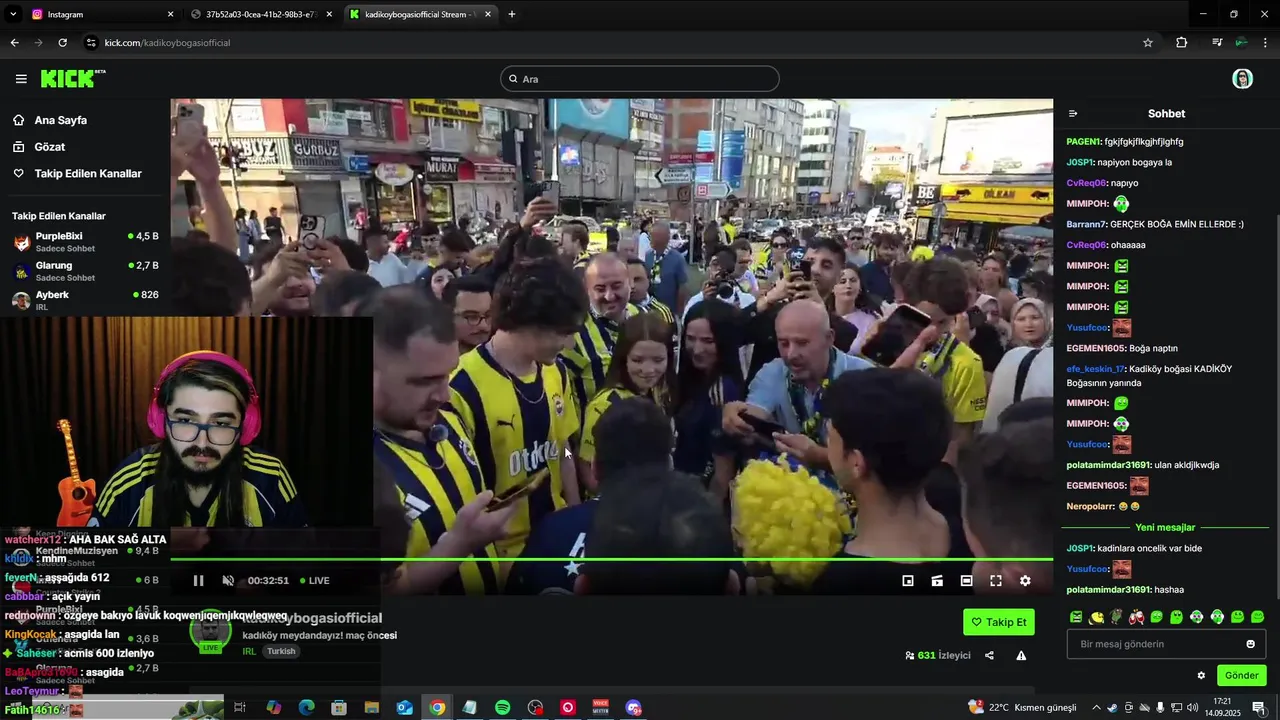
Task: Open Spotify from the taskbar
Action: (502, 707)
